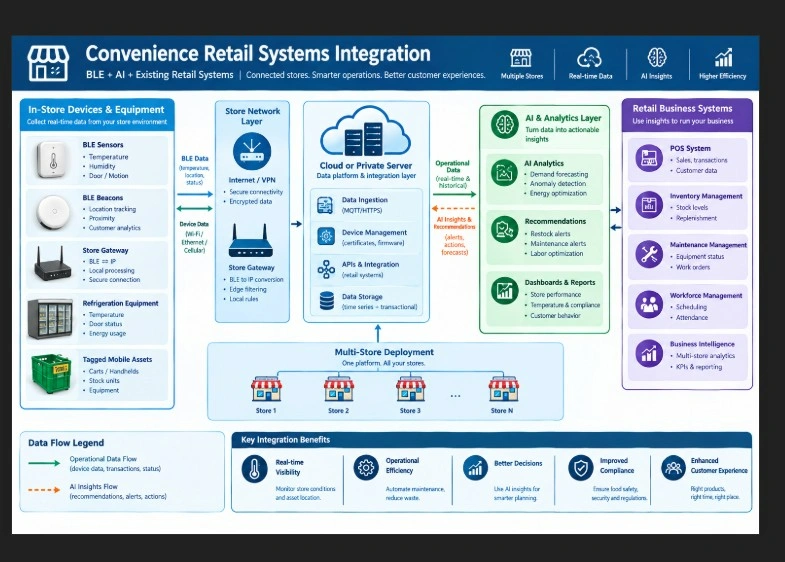785x562 pixels.
Task: Click the Refrigeration Equipment image
Action: 50,318
